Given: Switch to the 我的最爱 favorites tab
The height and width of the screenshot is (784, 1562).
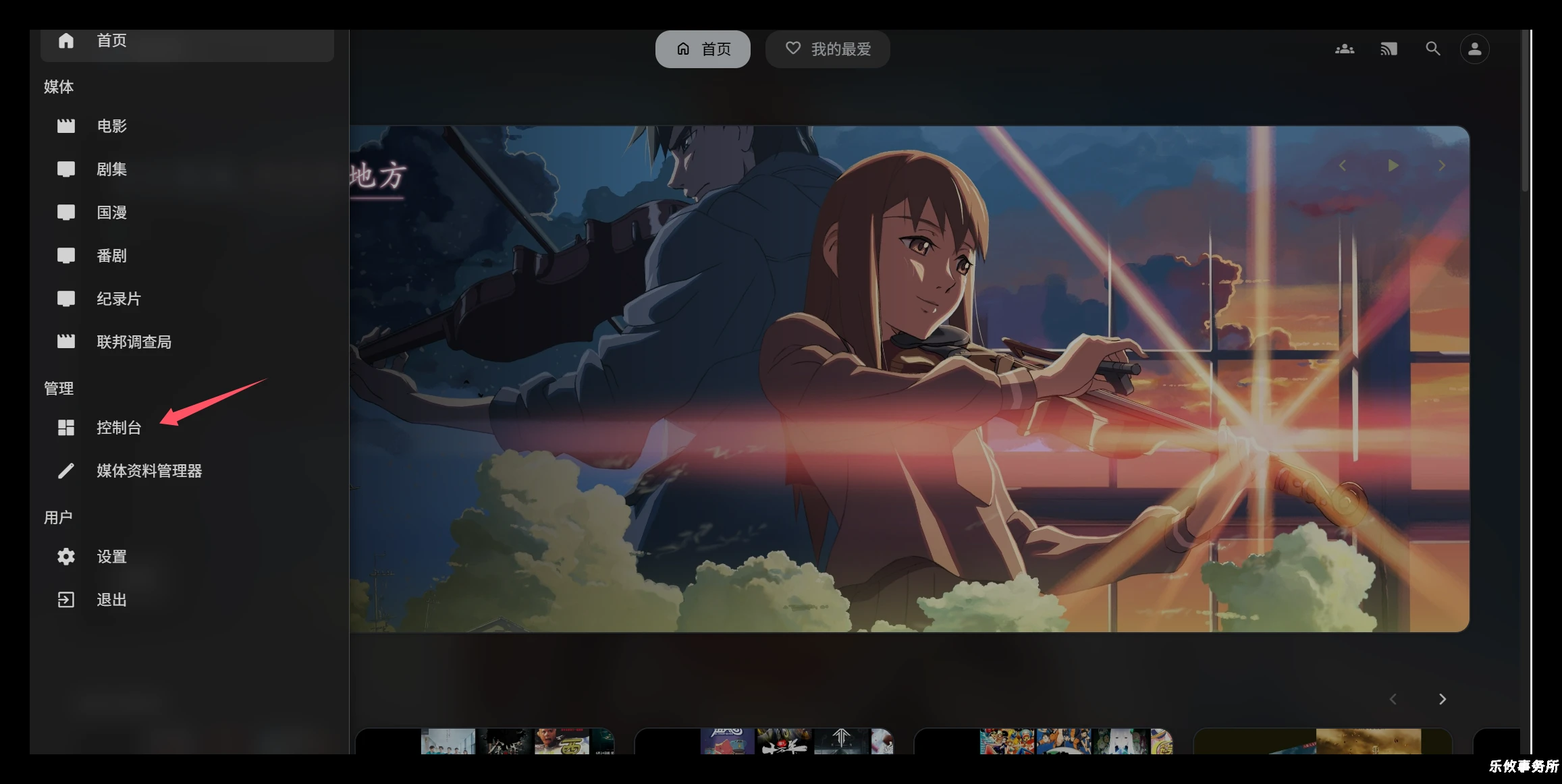Looking at the screenshot, I should click(828, 49).
